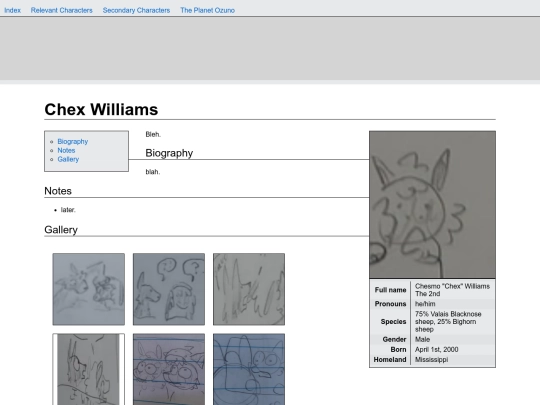Viewport: 540px width, 405px height.
Task: Select the Homeland label in infobox
Action: 390,360
